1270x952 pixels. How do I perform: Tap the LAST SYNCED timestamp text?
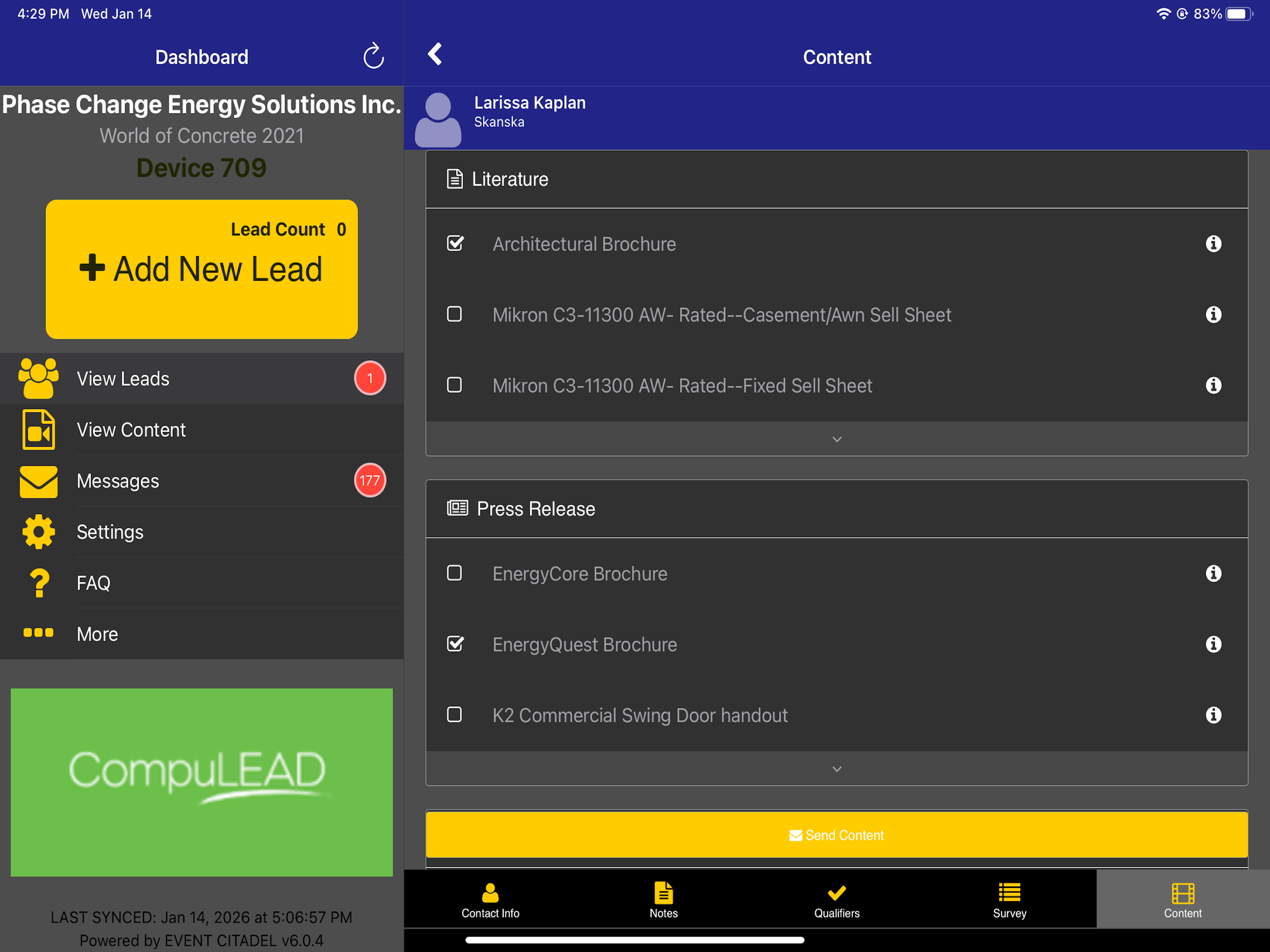pos(202,918)
